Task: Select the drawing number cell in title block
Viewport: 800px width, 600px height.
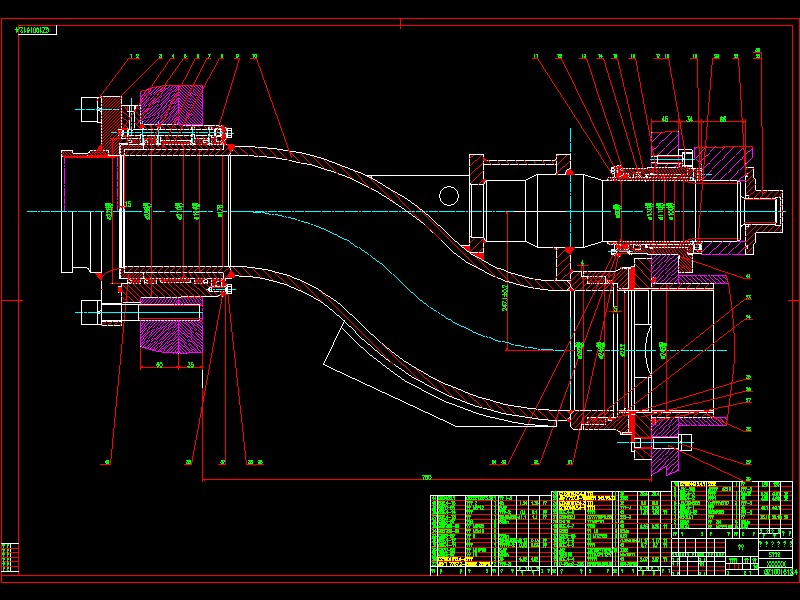Action: (x=775, y=571)
